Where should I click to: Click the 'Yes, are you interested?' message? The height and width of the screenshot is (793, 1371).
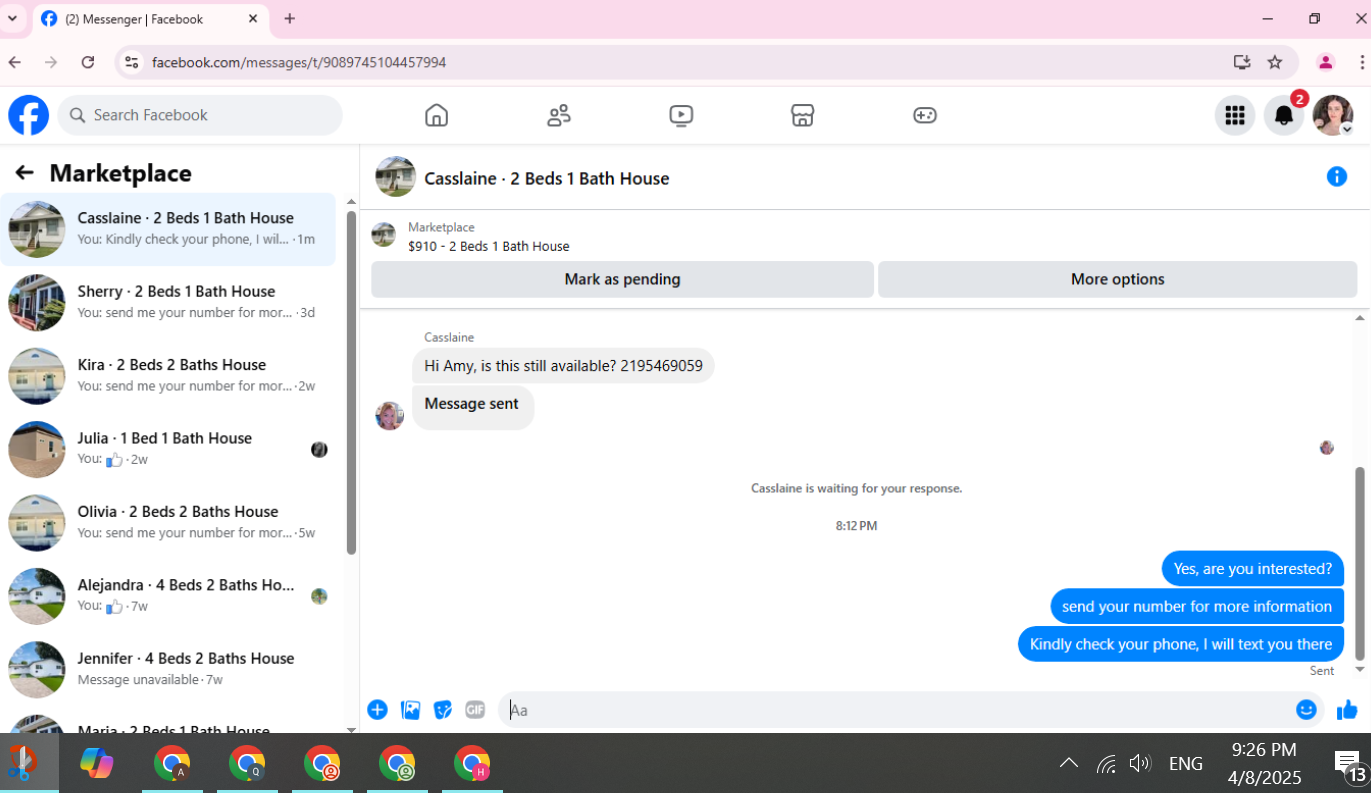pos(1252,568)
